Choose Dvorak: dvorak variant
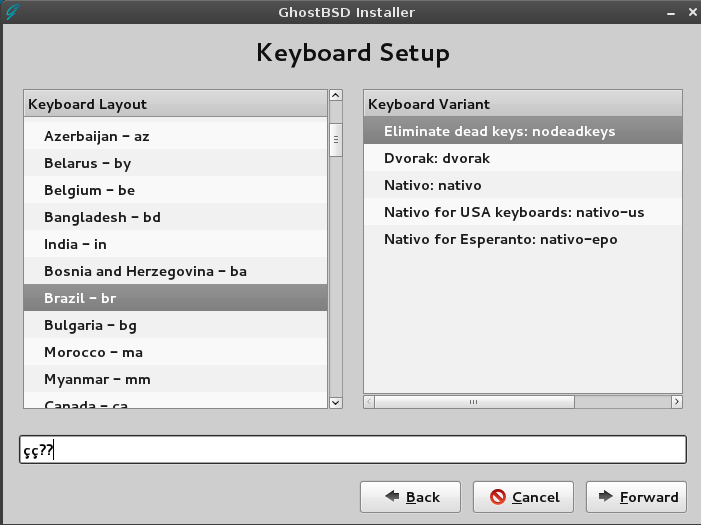 click(523, 158)
